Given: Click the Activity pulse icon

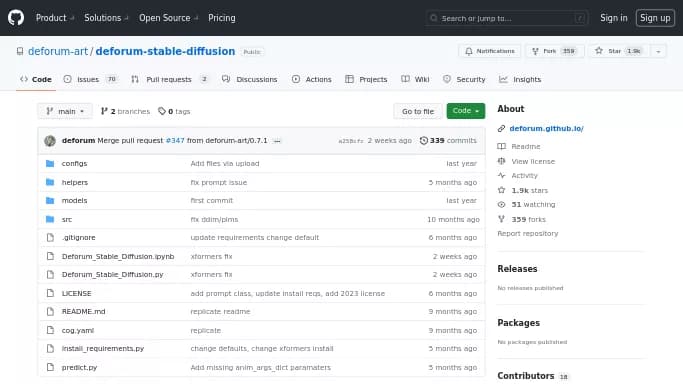Looking at the screenshot, I should 501,175.
